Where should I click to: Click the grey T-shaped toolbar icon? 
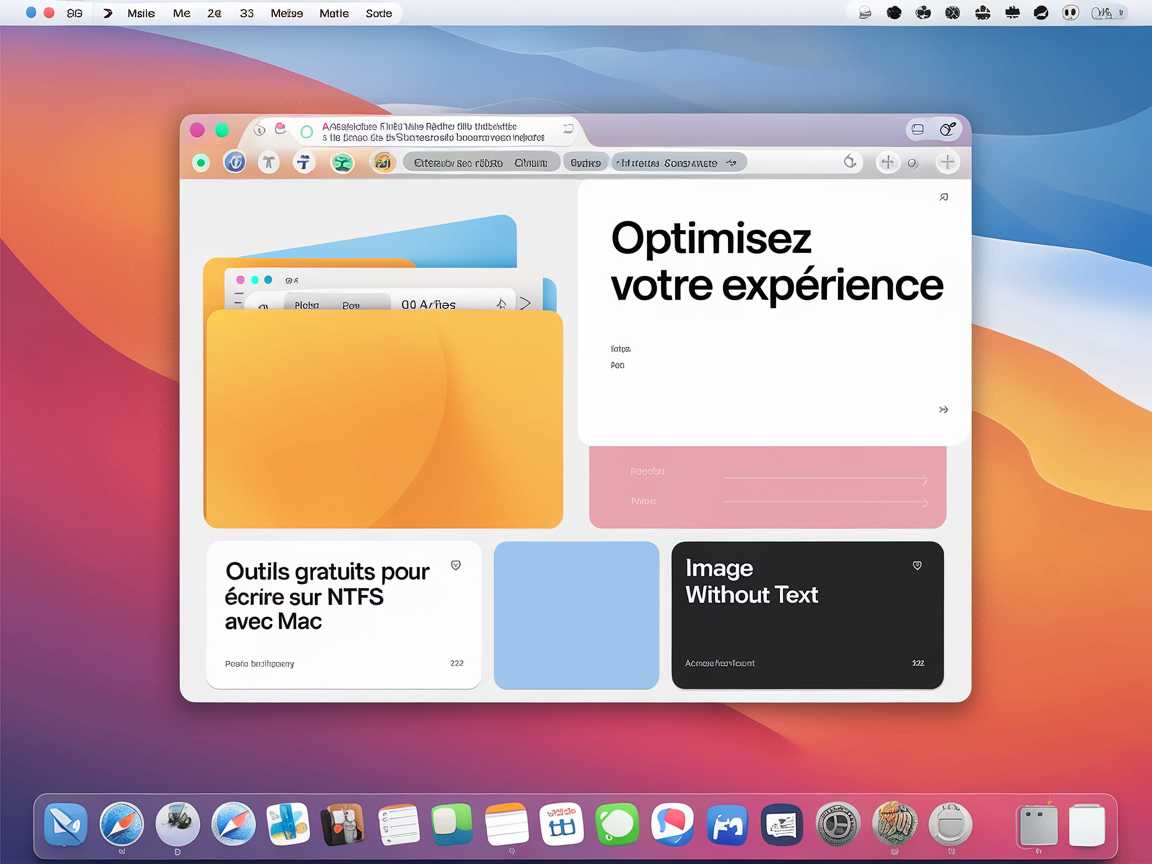(269, 162)
